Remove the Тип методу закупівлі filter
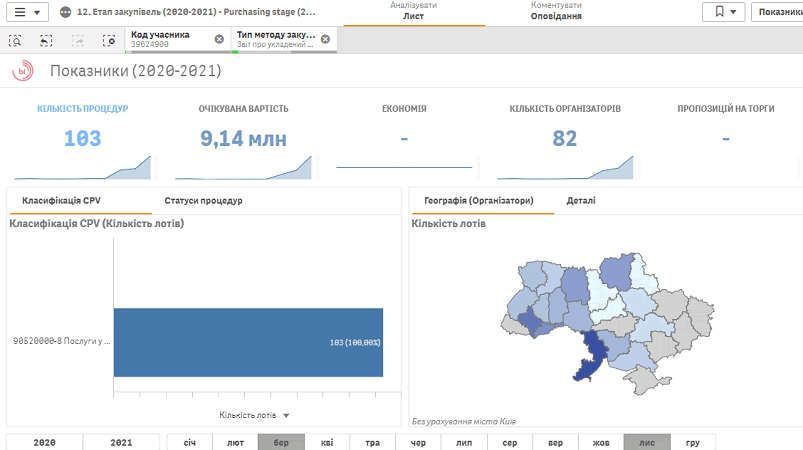This screenshot has height=450, width=803. click(325, 39)
